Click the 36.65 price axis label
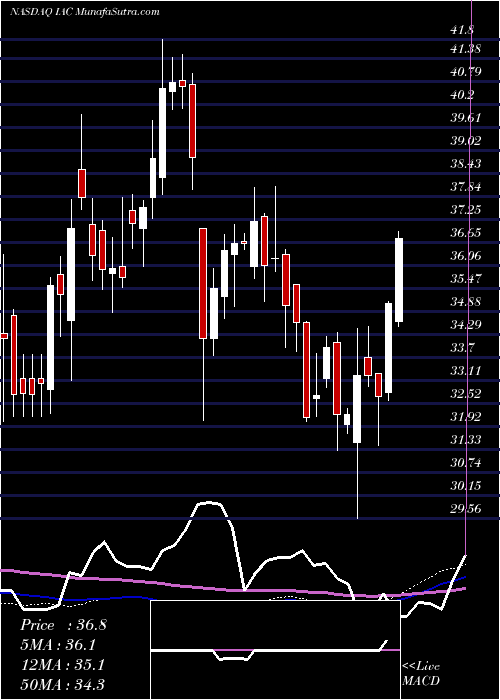The height and width of the screenshot is (700, 500). click(x=466, y=233)
